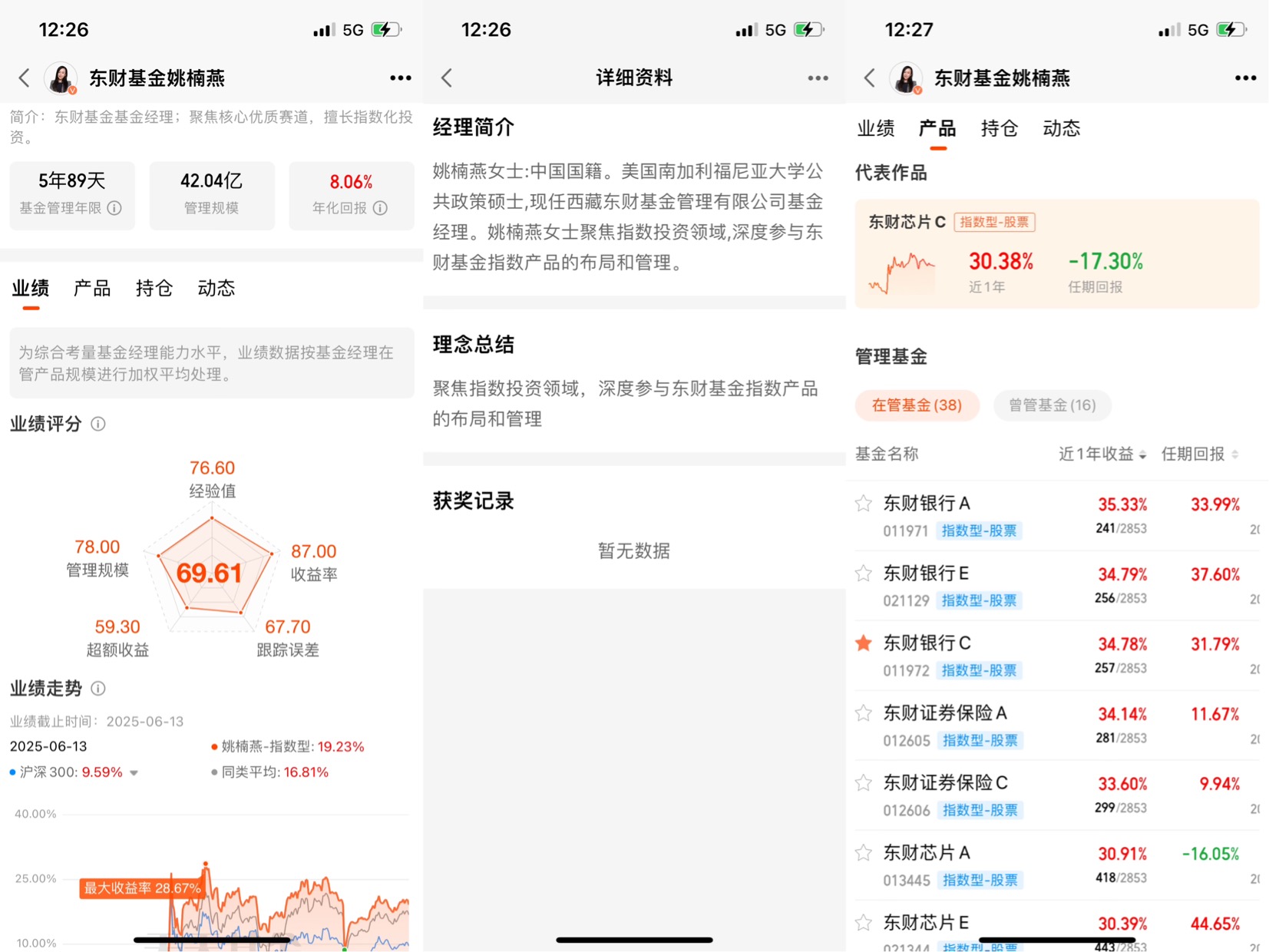
Task: Tap 指数型-股票 tag on 东财芯片C card
Action: point(994,222)
